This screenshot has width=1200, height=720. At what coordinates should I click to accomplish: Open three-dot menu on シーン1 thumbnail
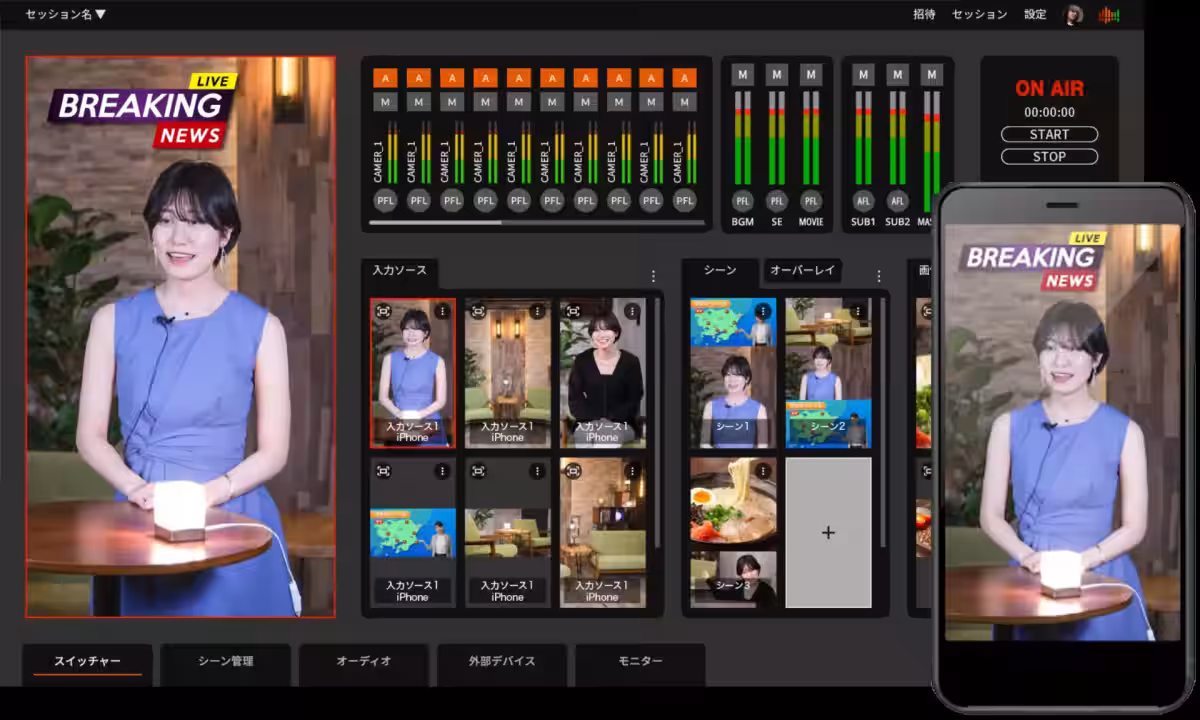click(763, 312)
